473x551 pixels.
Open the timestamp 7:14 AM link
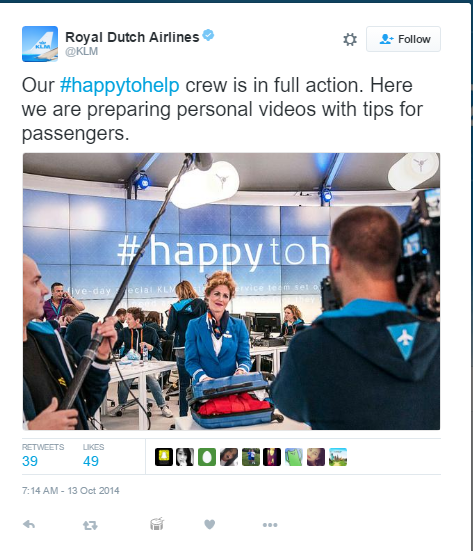[71, 491]
